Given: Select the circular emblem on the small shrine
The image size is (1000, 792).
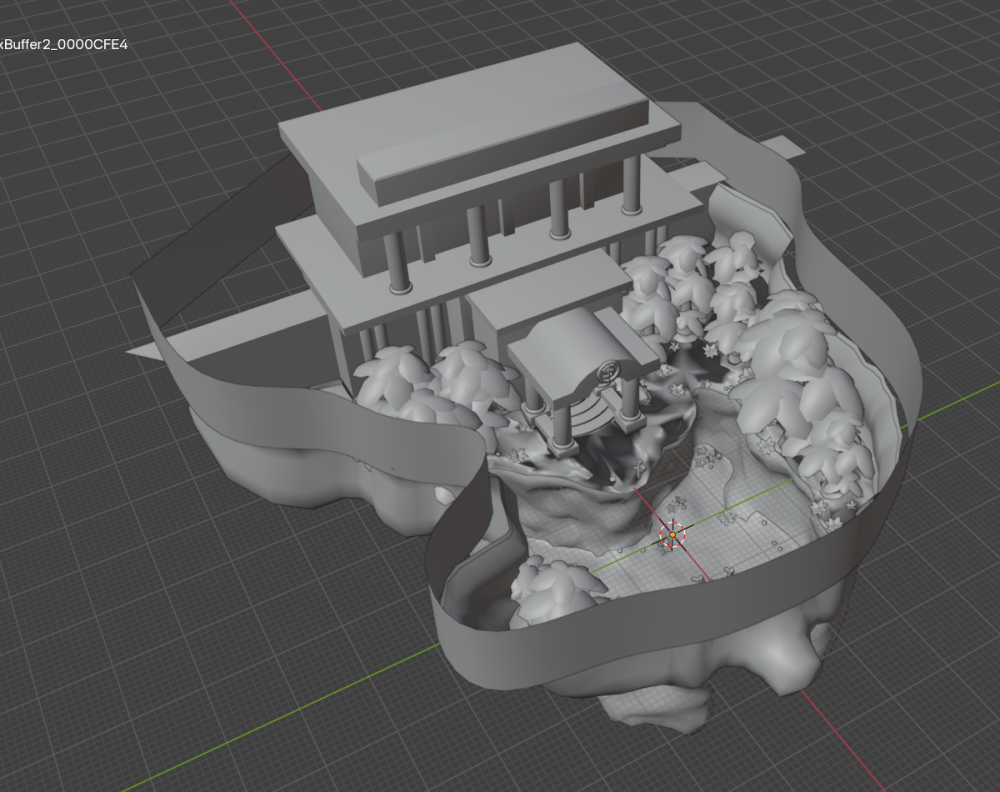Looking at the screenshot, I should (x=607, y=372).
